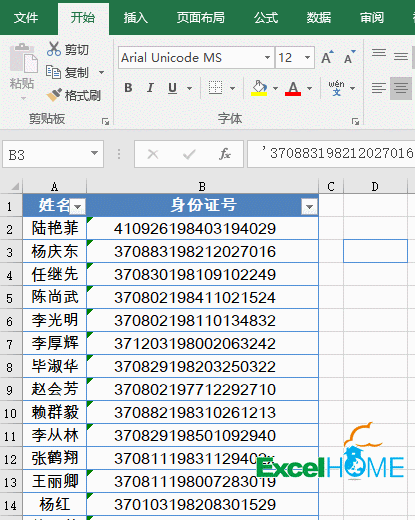This screenshot has height=520, width=415.
Task: Open Clipboard (剪贴板) dialog launcher
Action: point(106,122)
